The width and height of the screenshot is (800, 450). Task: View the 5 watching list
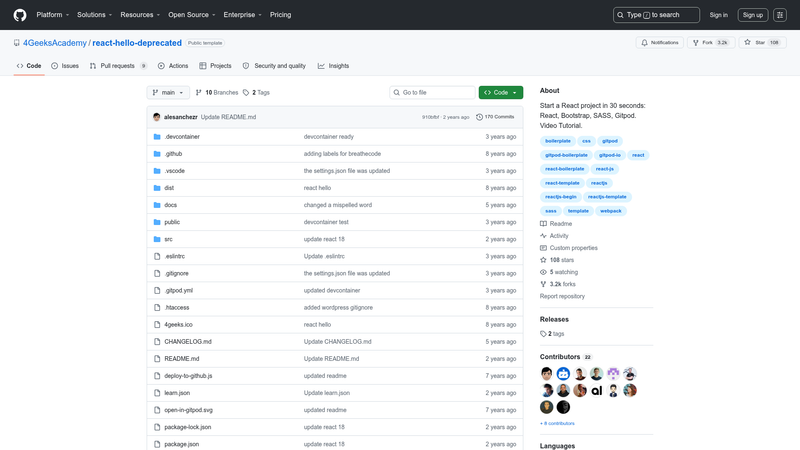pos(559,272)
